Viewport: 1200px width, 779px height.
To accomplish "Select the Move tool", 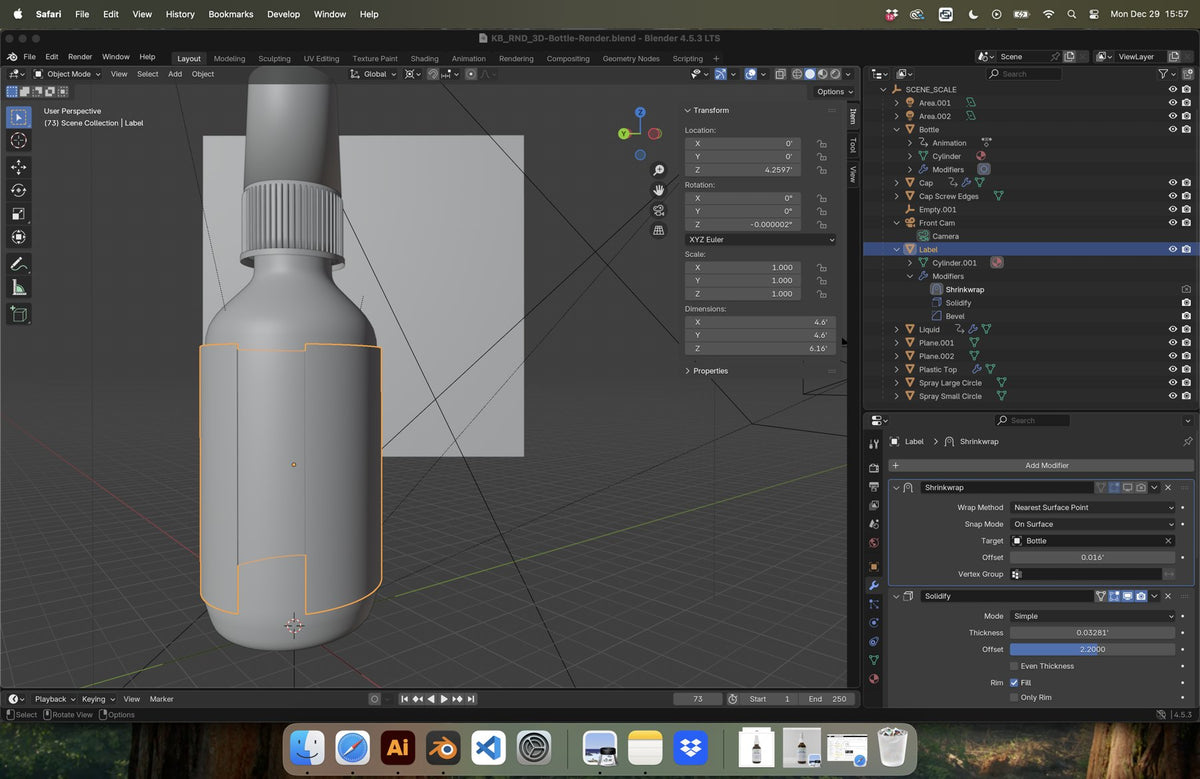I will point(18,166).
